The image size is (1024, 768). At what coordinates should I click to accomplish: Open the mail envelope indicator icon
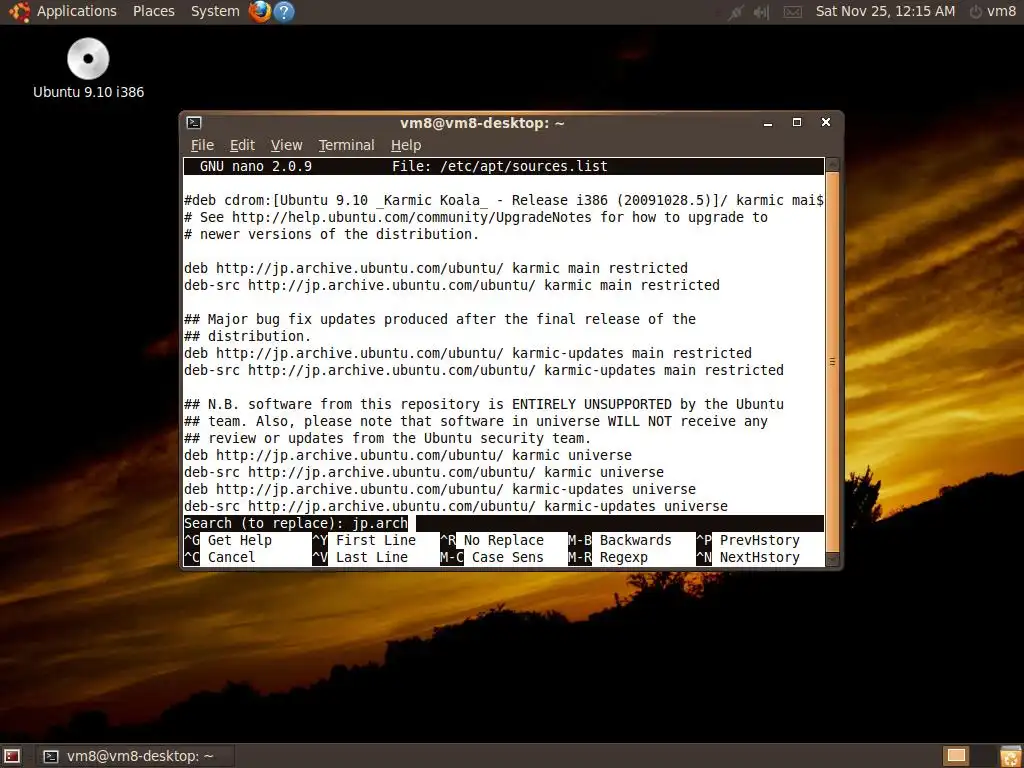[x=792, y=12]
